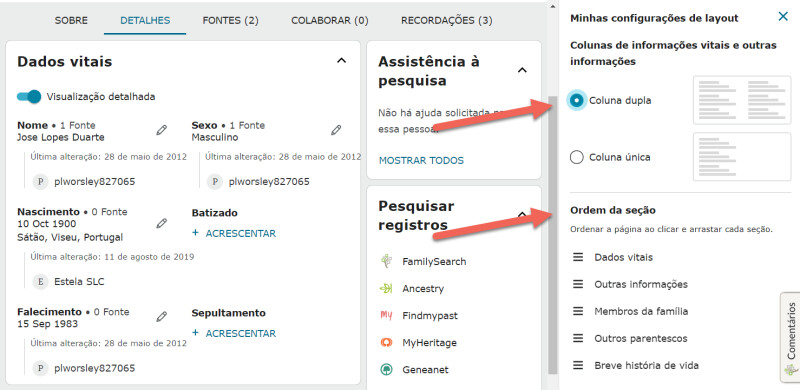Viewport: 800px width, 390px height.
Task: Select Dados vitais in section order
Action: [623, 257]
